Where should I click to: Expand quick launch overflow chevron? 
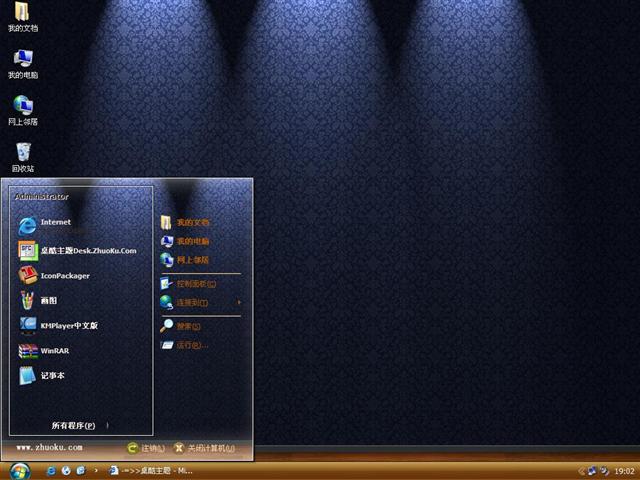pyautogui.click(x=96, y=471)
